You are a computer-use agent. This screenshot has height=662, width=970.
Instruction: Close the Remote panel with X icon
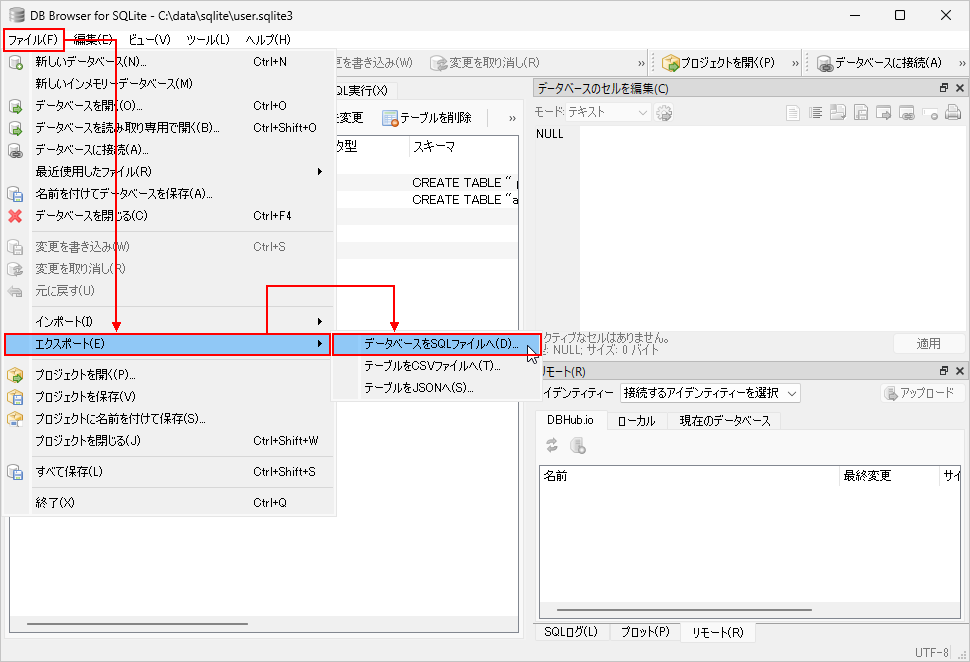coord(960,371)
